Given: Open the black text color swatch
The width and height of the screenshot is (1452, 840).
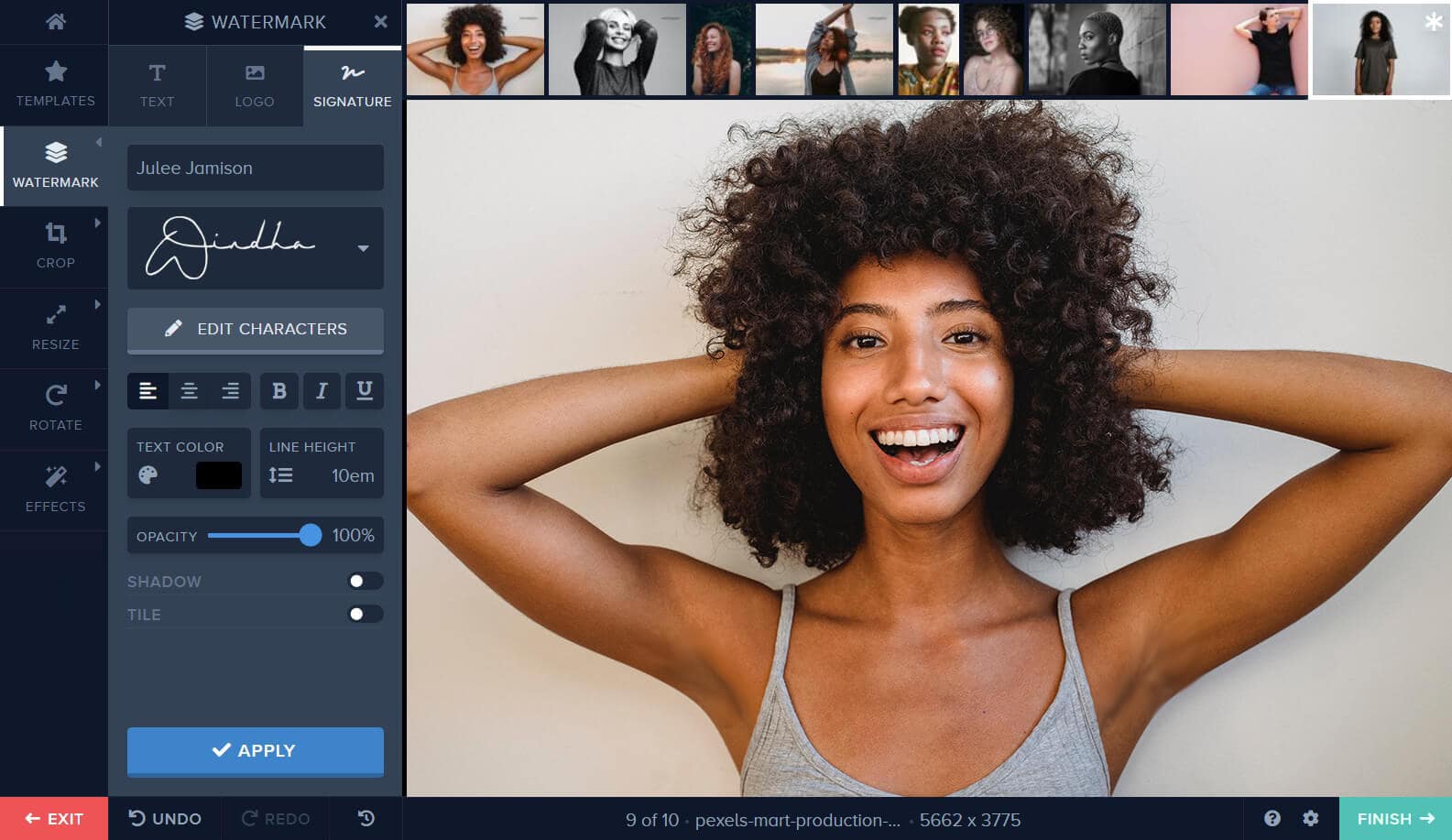Looking at the screenshot, I should pyautogui.click(x=219, y=475).
